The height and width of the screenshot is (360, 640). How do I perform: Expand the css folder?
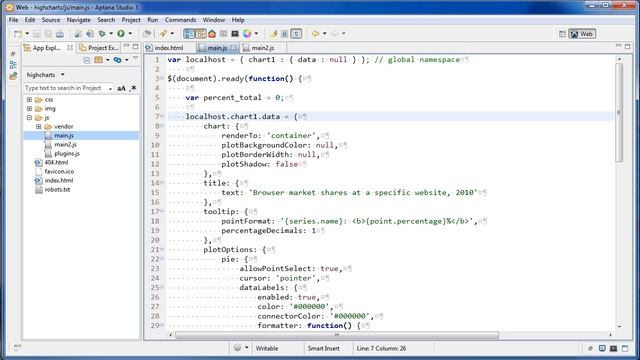29,100
